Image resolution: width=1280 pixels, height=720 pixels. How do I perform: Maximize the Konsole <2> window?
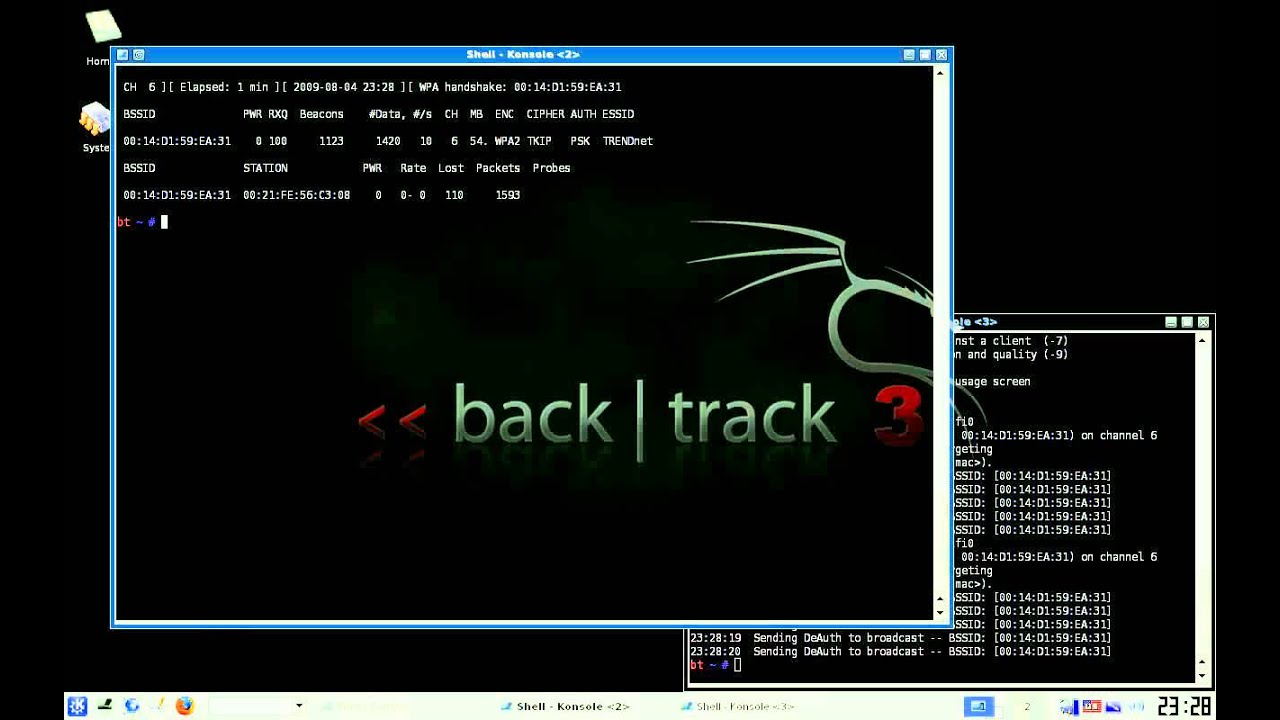[925, 55]
